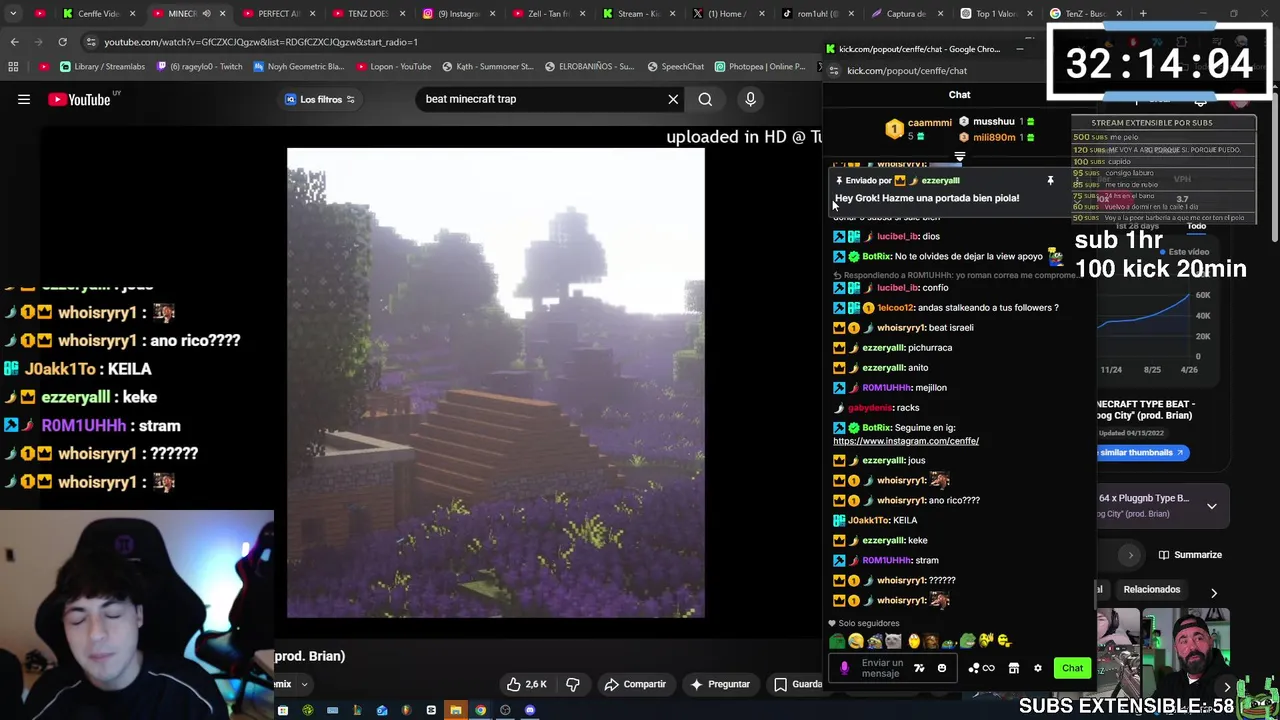Open the emoji picker in the chat box
This screenshot has height=720, width=1280.
[941, 668]
